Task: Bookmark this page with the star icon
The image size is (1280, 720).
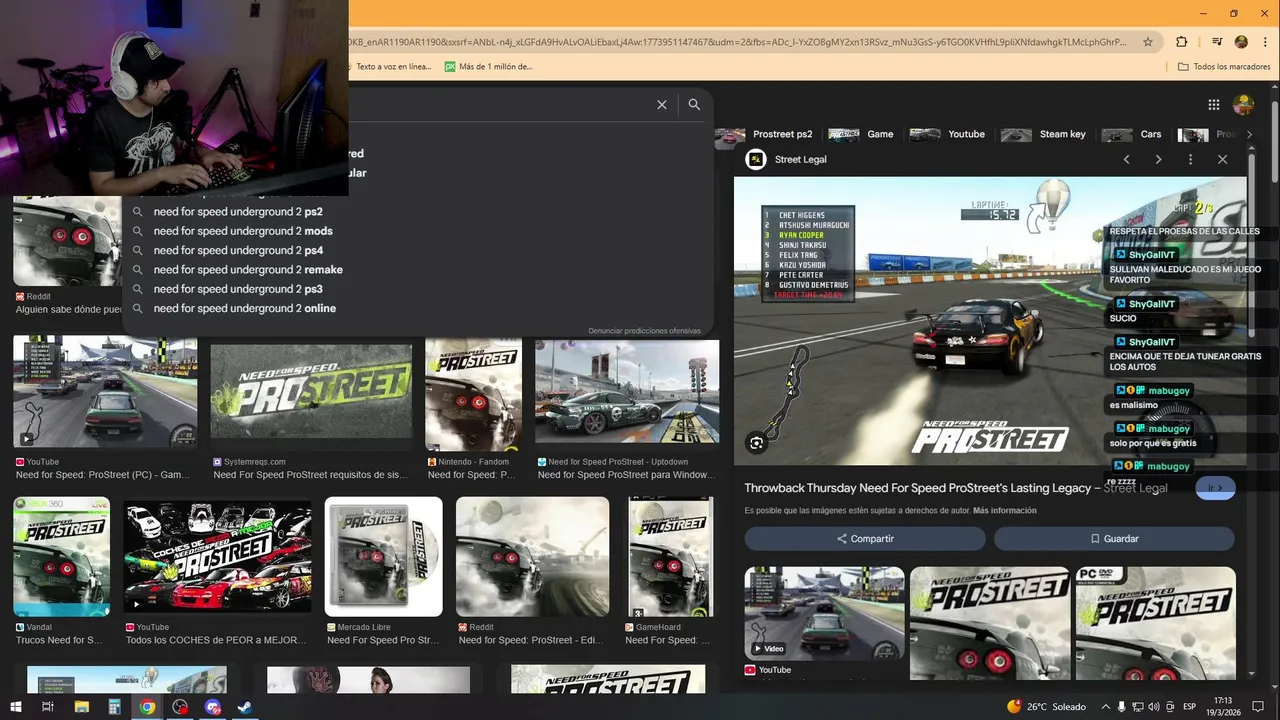Action: pyautogui.click(x=1148, y=42)
